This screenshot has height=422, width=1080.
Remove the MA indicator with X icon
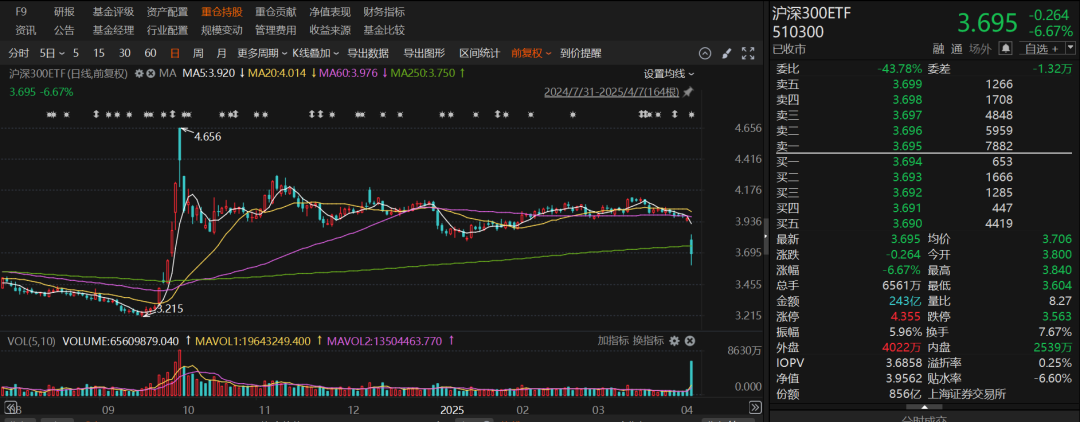[150, 73]
